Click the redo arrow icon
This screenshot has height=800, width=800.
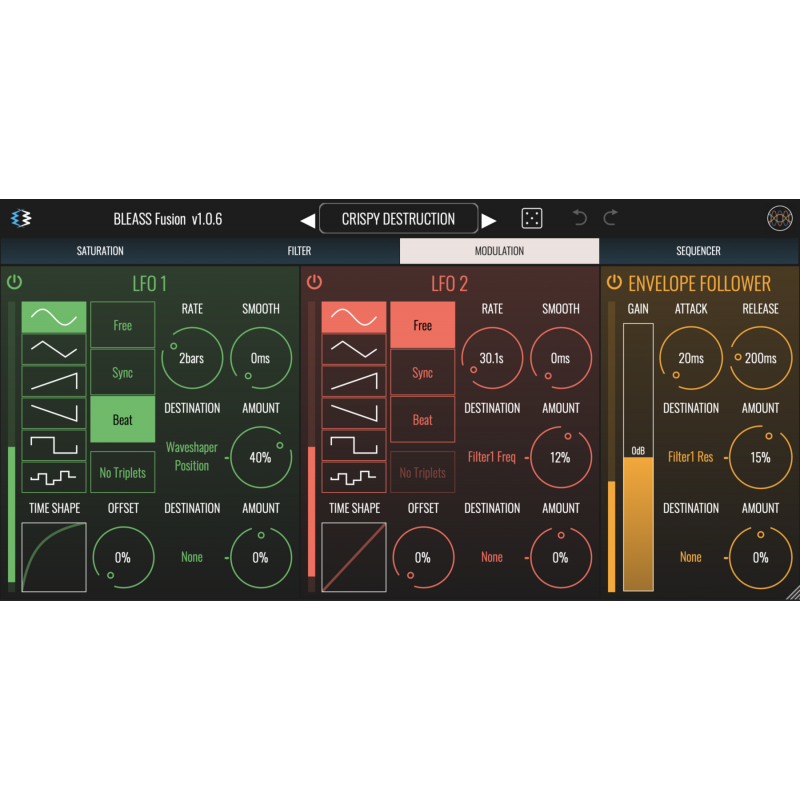pos(611,218)
